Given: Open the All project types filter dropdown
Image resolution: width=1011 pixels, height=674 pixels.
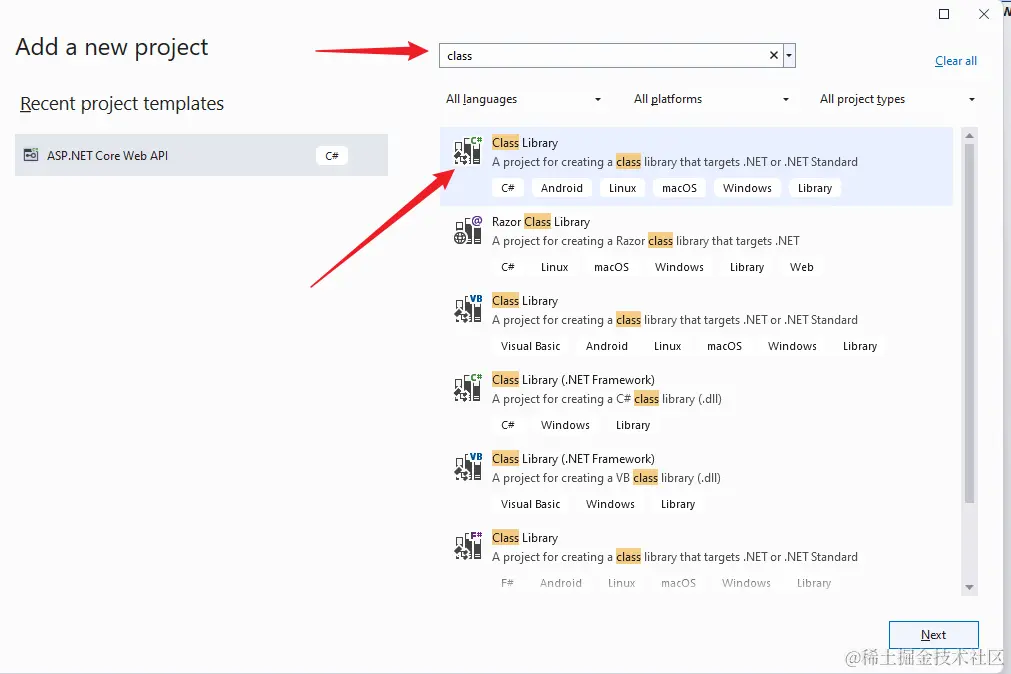Looking at the screenshot, I should coord(897,99).
